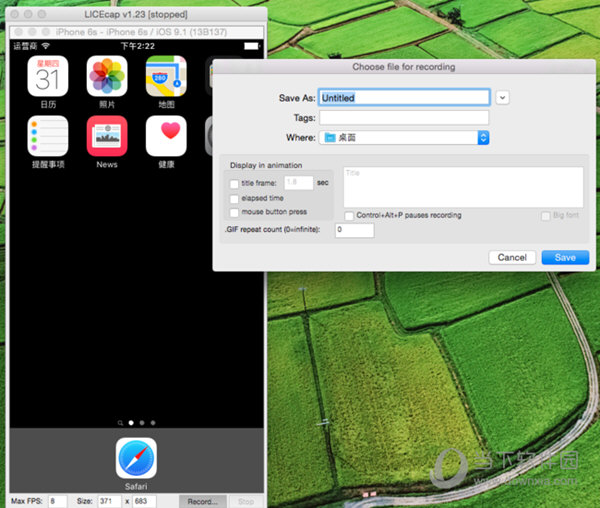Enable the mouse button press checkbox
The image size is (600, 508).
coord(234,212)
